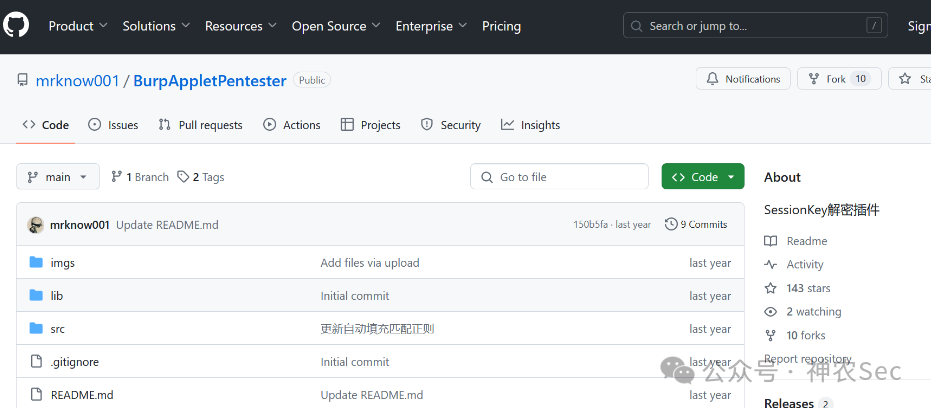The image size is (931, 408).
Task: Open the Activity link in About
Action: coord(805,264)
